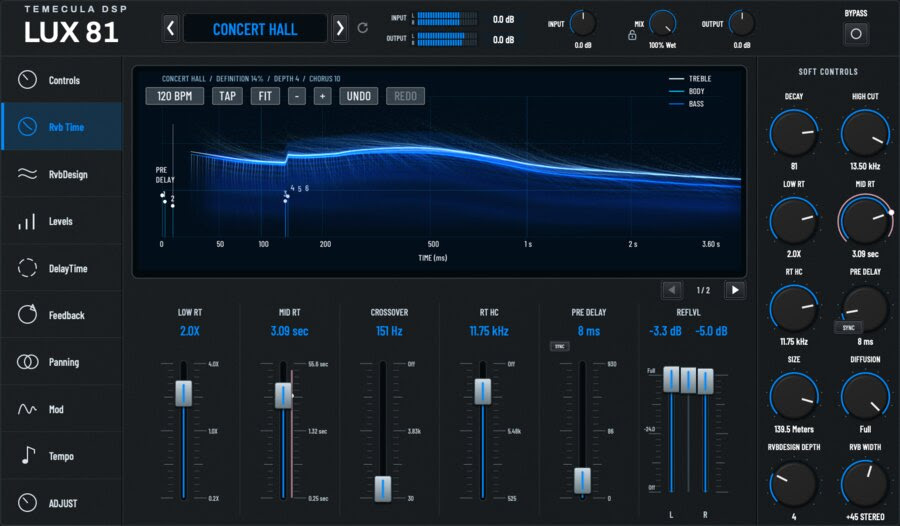Click the 11.75 kHz RT HC value

click(x=489, y=331)
